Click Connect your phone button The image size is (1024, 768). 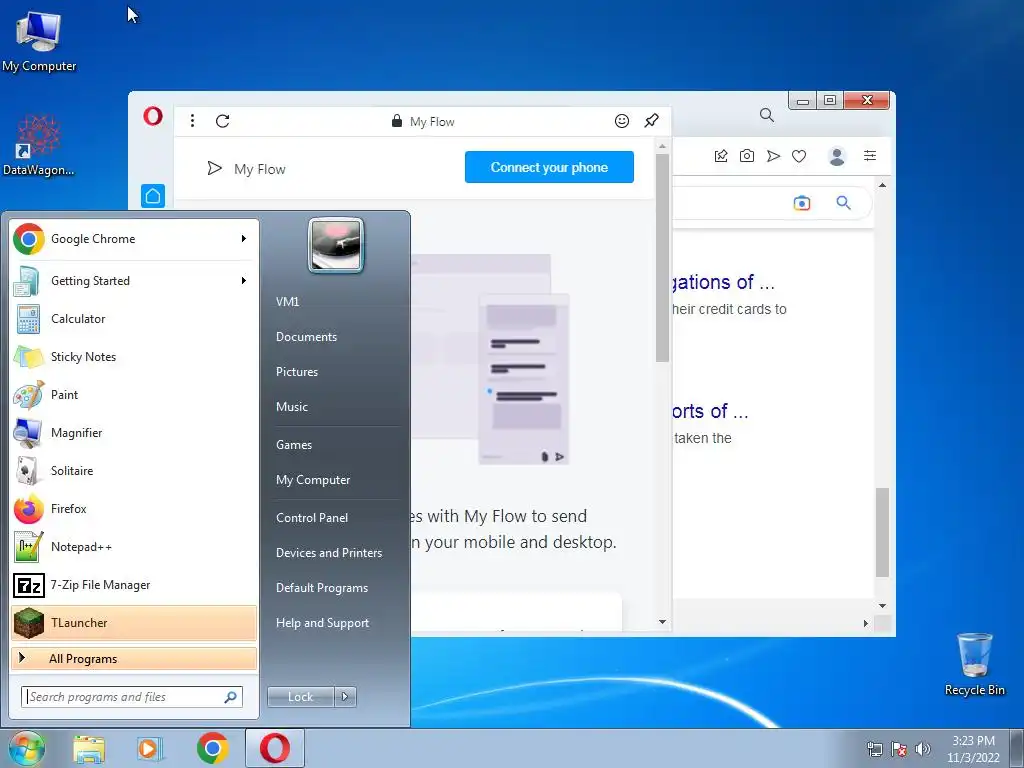pyautogui.click(x=549, y=167)
